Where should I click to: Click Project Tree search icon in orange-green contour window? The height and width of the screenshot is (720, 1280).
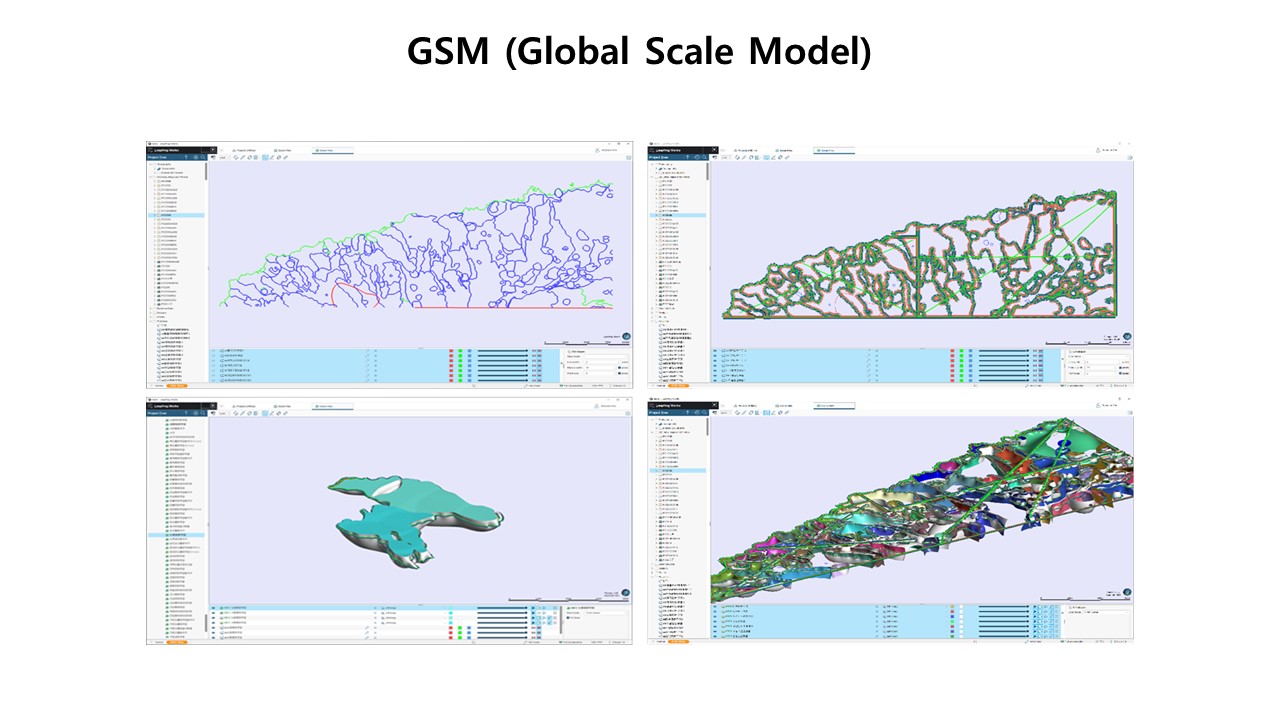(704, 157)
